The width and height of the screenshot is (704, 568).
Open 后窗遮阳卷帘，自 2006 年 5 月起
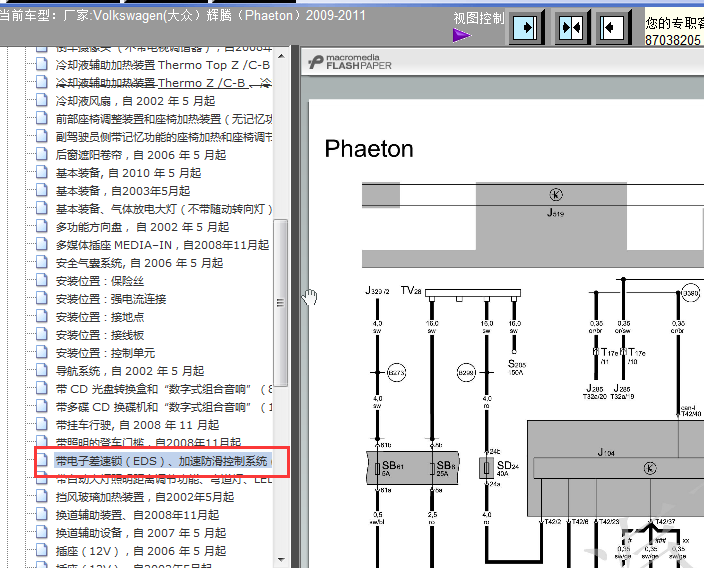pos(141,155)
